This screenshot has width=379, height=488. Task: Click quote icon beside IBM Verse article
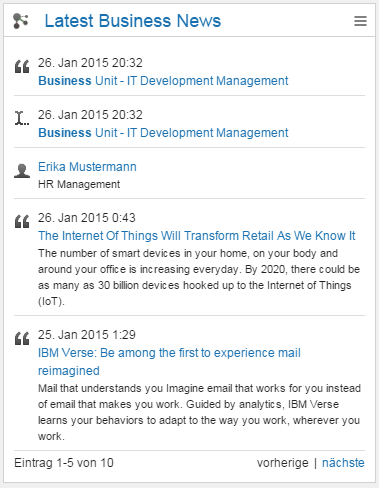(x=22, y=338)
